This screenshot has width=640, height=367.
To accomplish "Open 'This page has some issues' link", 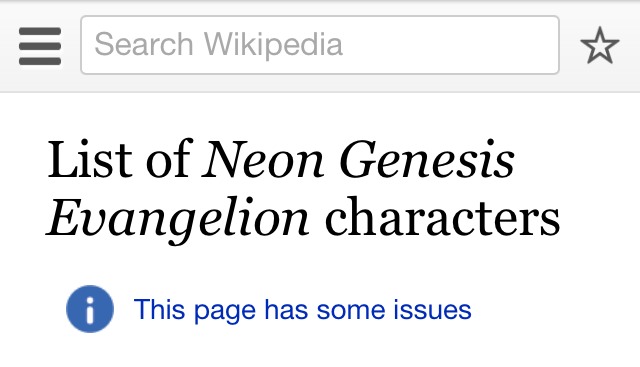I will (x=302, y=310).
